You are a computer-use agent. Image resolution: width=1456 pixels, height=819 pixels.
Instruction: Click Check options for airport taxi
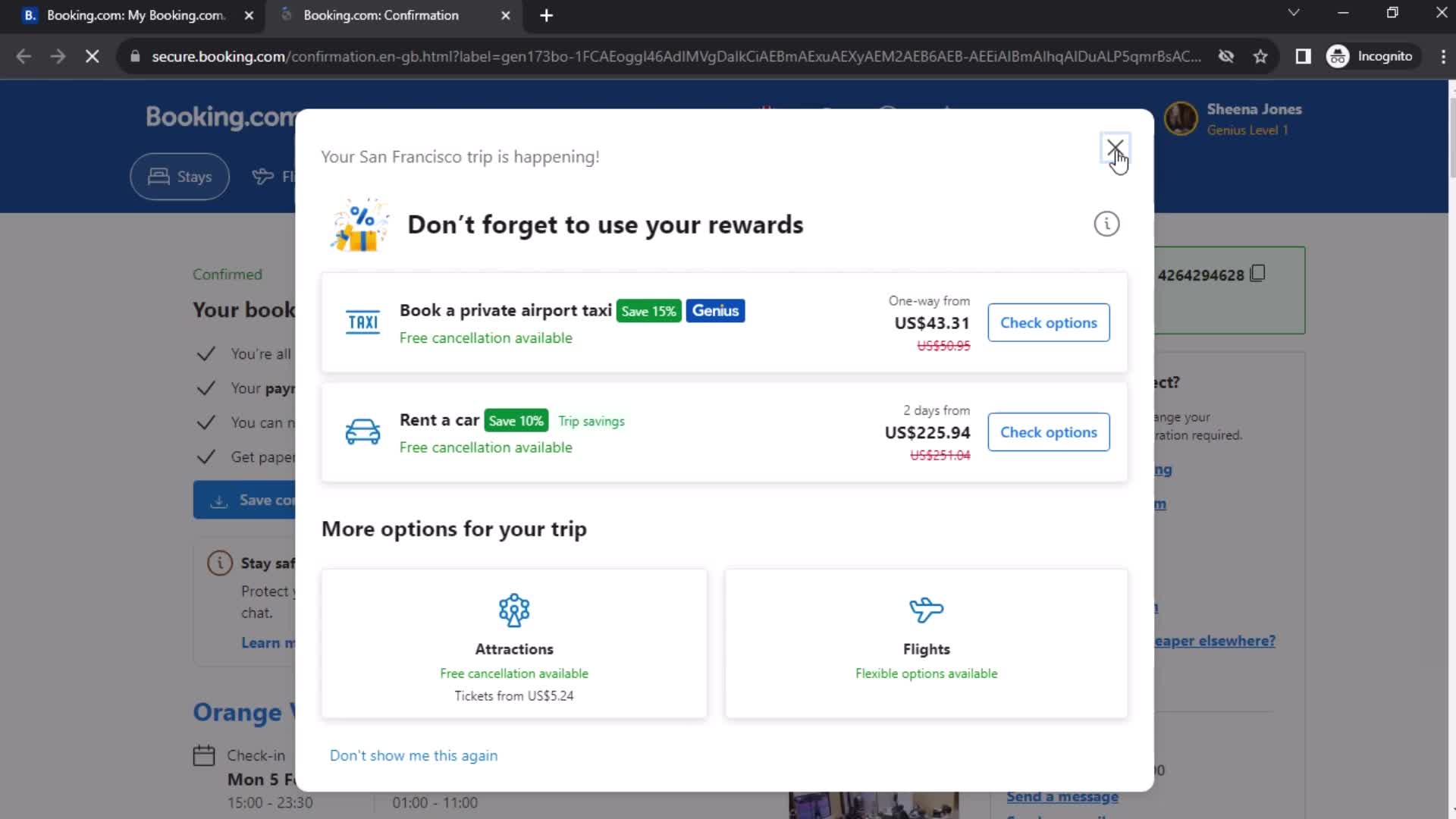[1048, 322]
